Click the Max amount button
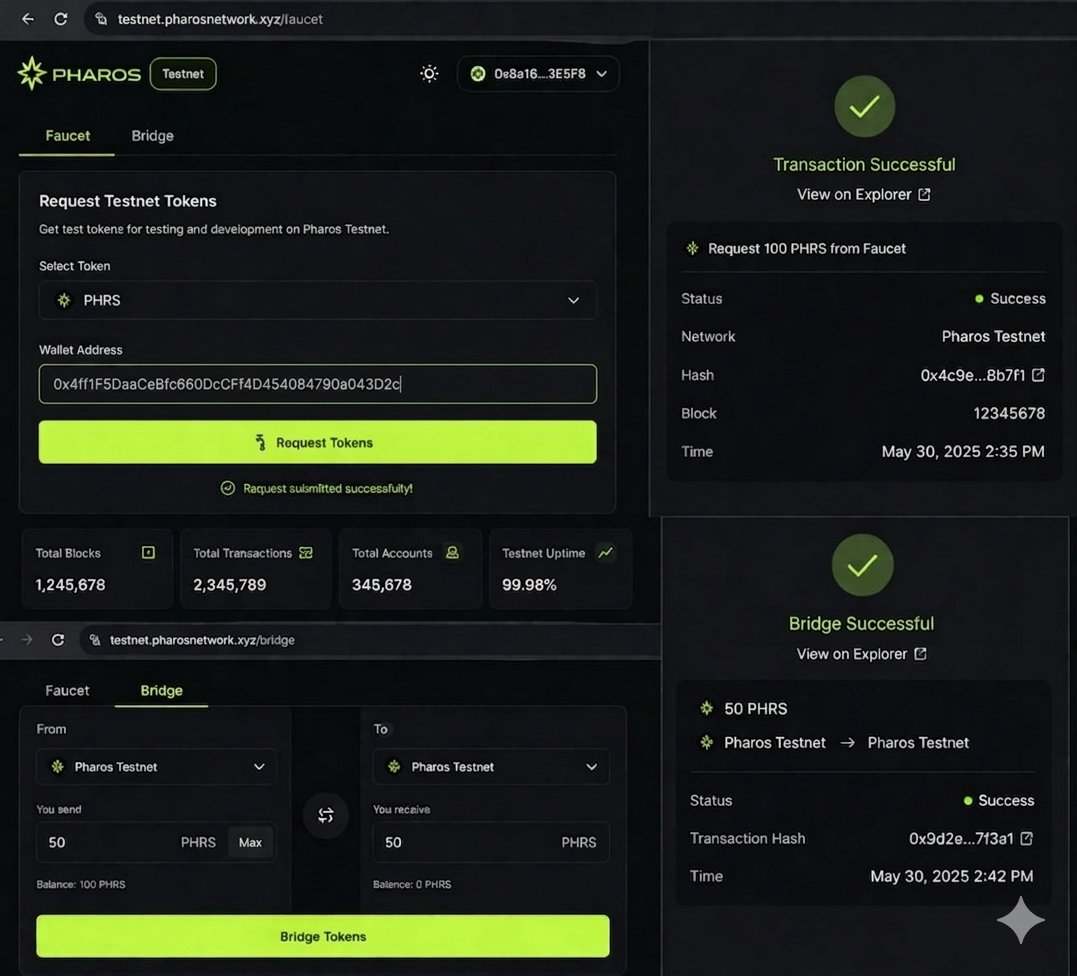 250,842
